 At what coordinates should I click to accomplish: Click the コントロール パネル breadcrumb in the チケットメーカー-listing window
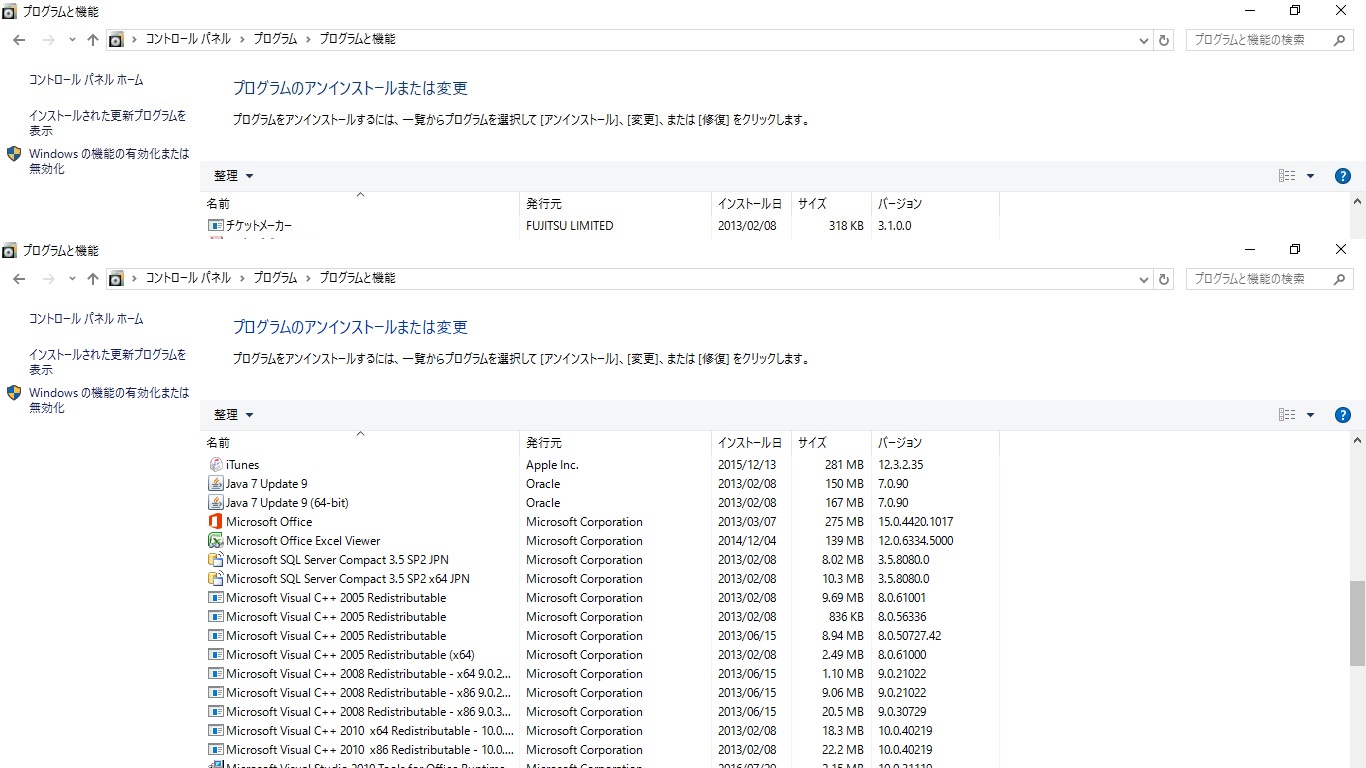[x=188, y=39]
